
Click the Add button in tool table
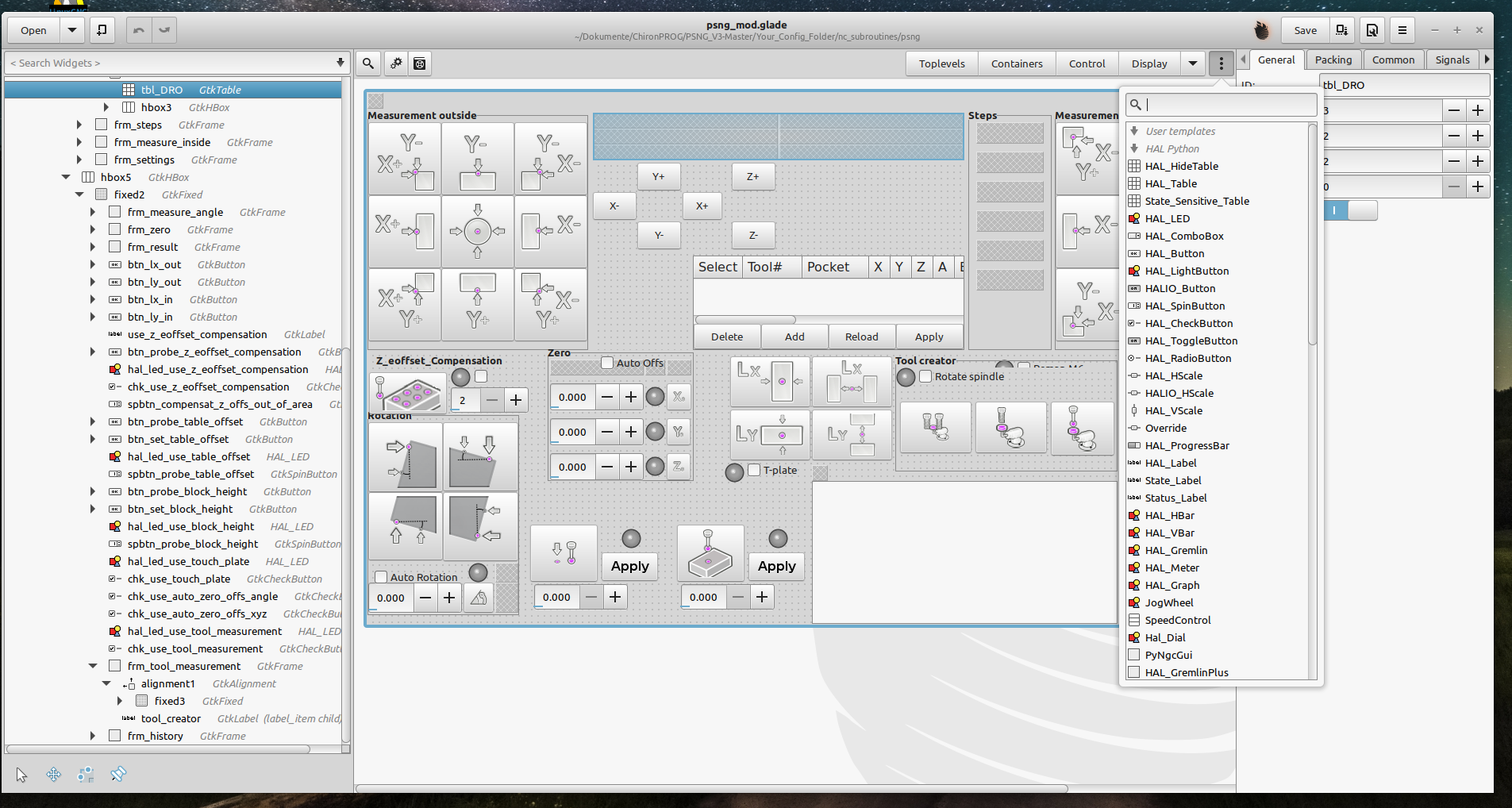point(794,337)
